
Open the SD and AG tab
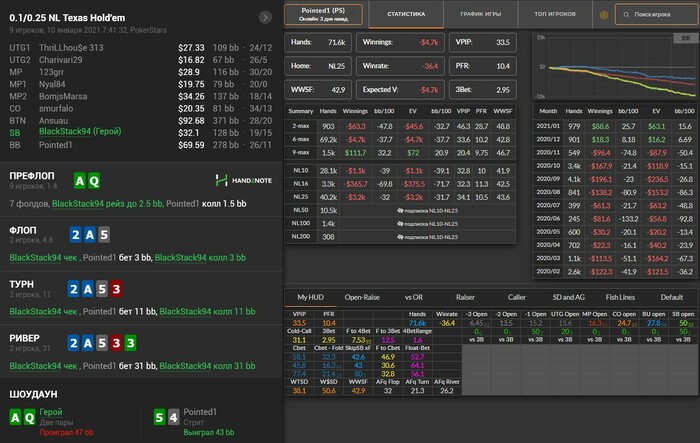[568, 297]
